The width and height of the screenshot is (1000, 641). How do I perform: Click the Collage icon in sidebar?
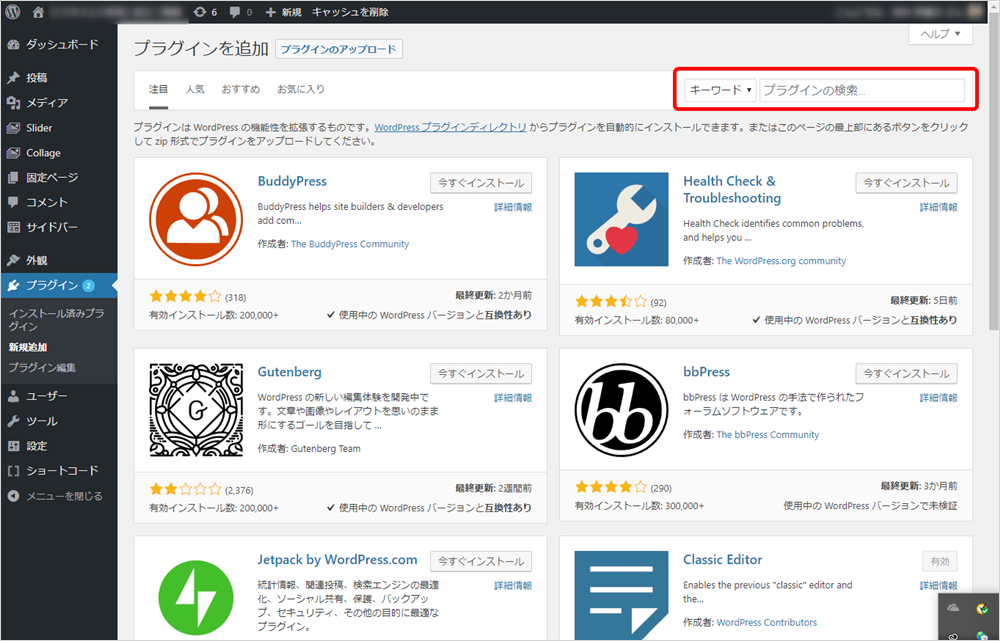13,152
